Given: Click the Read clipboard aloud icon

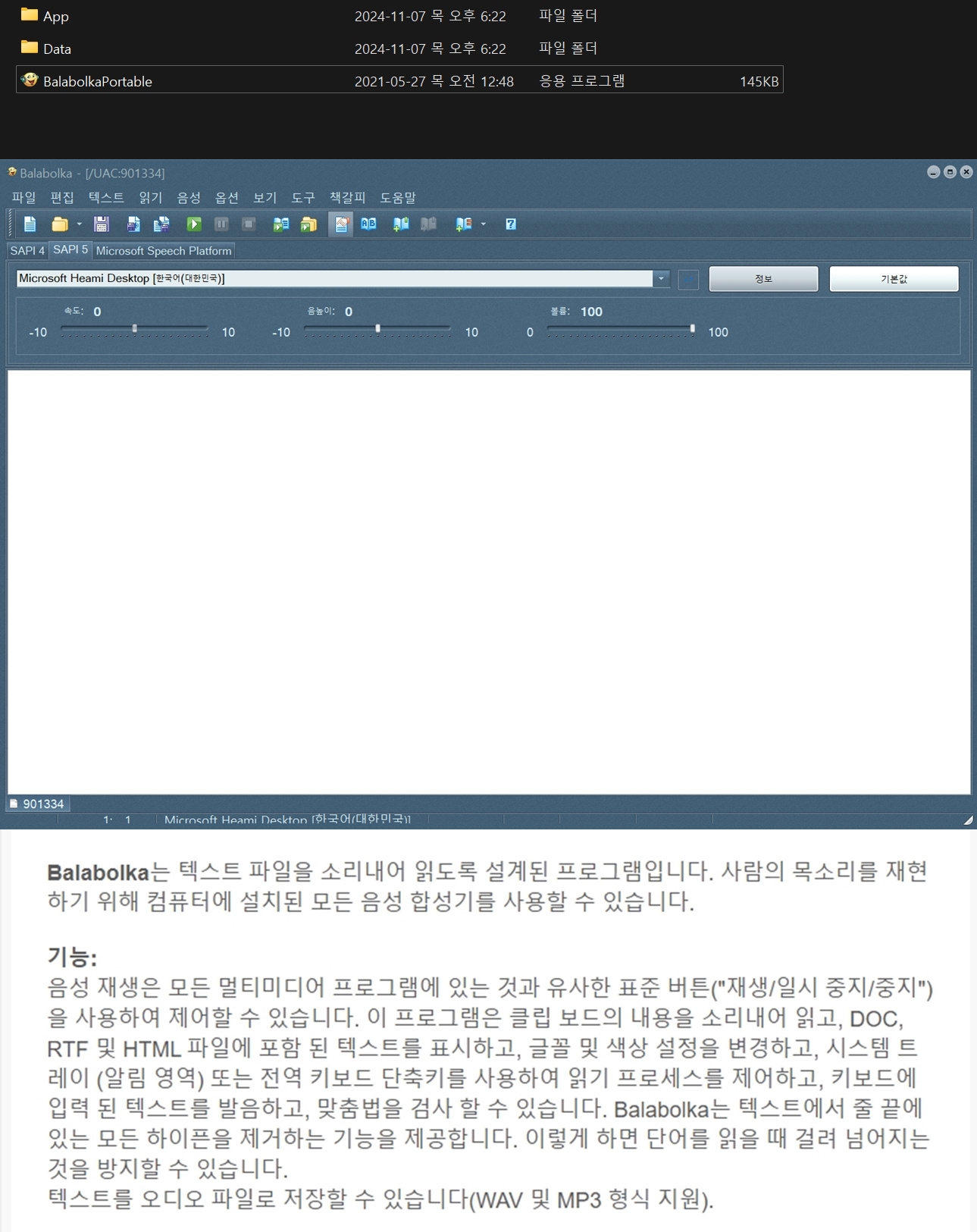Looking at the screenshot, I should pyautogui.click(x=281, y=224).
